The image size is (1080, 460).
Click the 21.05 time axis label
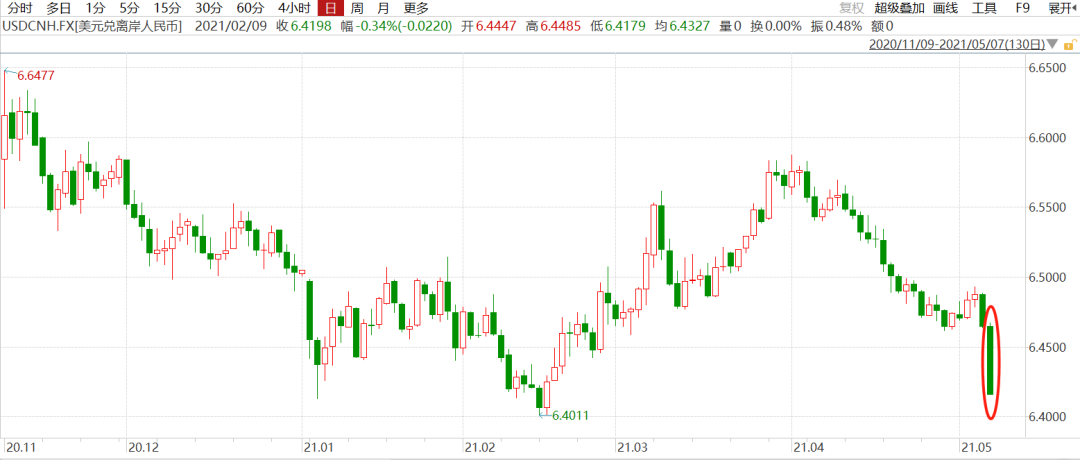[x=974, y=448]
